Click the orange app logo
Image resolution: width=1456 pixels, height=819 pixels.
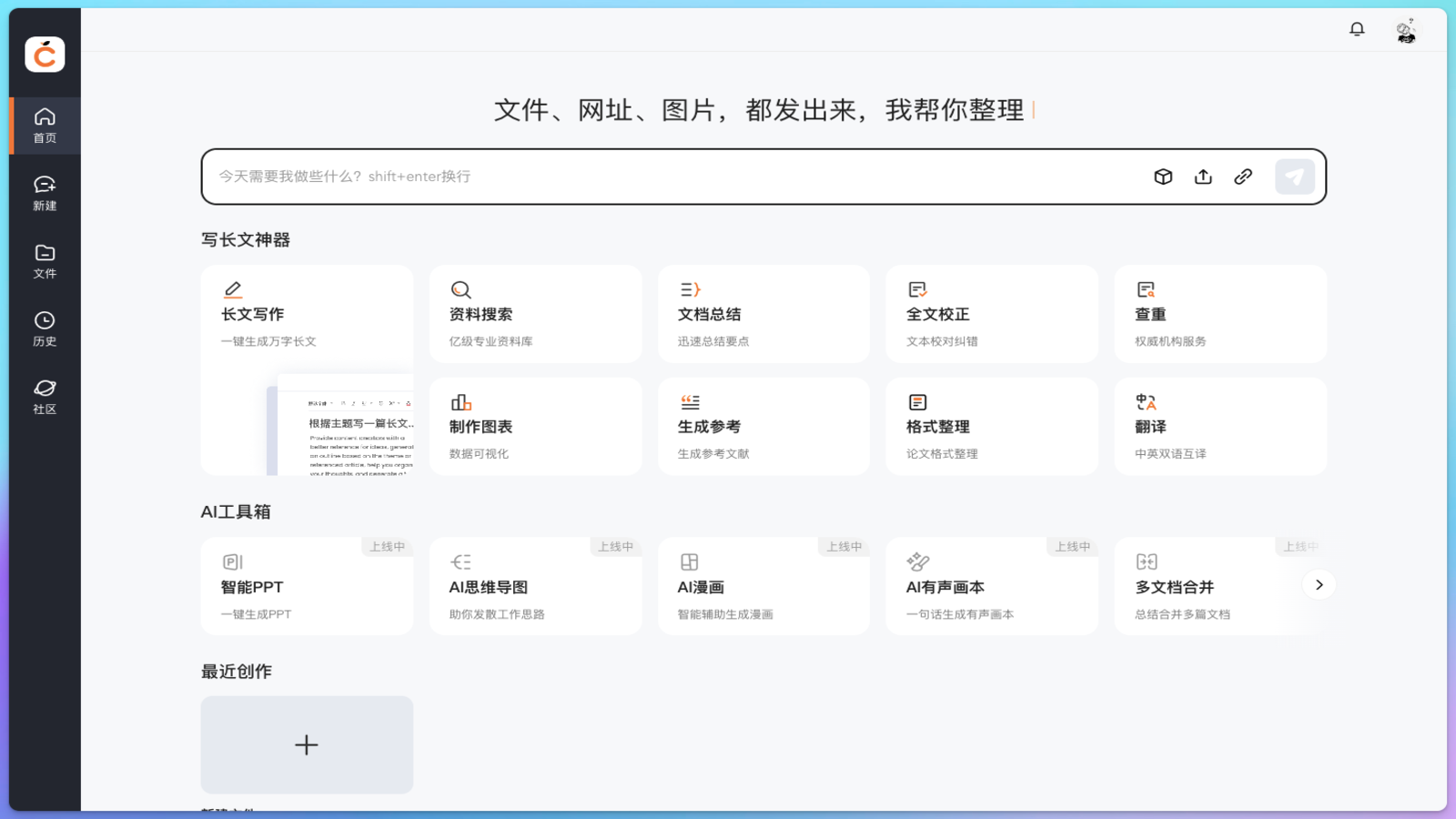point(44,55)
